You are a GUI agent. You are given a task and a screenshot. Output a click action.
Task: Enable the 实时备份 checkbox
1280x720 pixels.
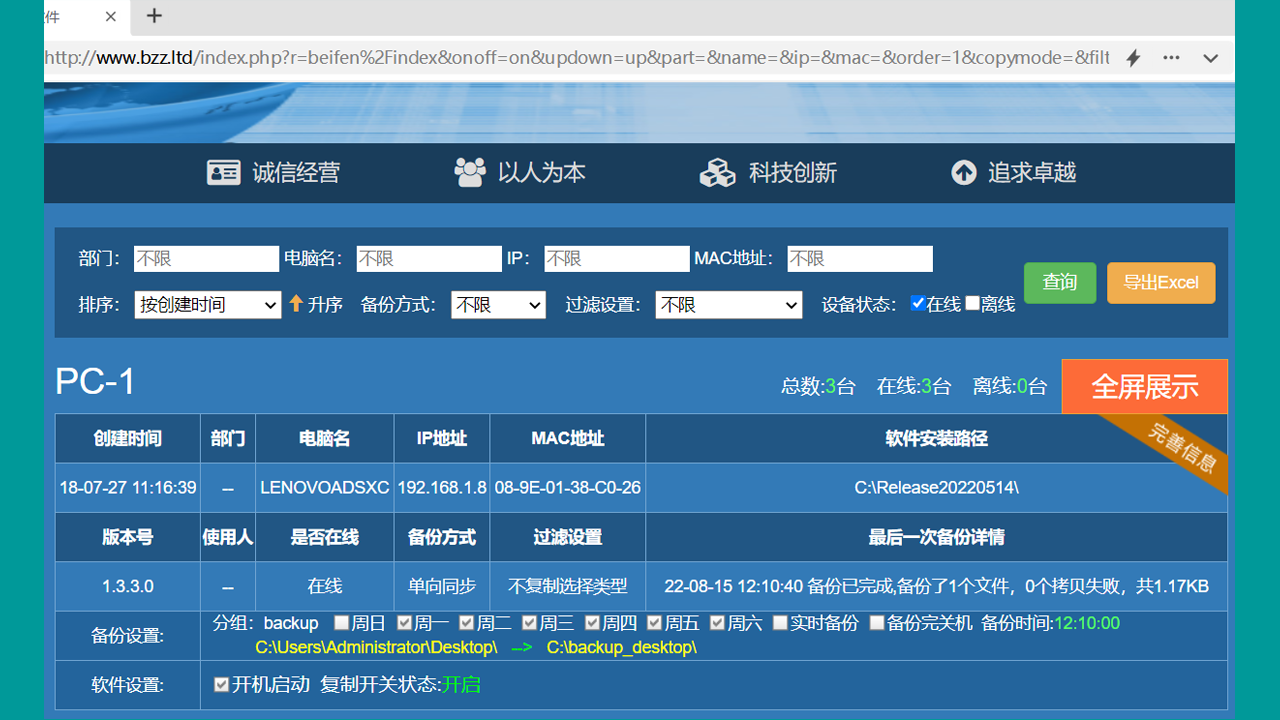pyautogui.click(x=779, y=622)
